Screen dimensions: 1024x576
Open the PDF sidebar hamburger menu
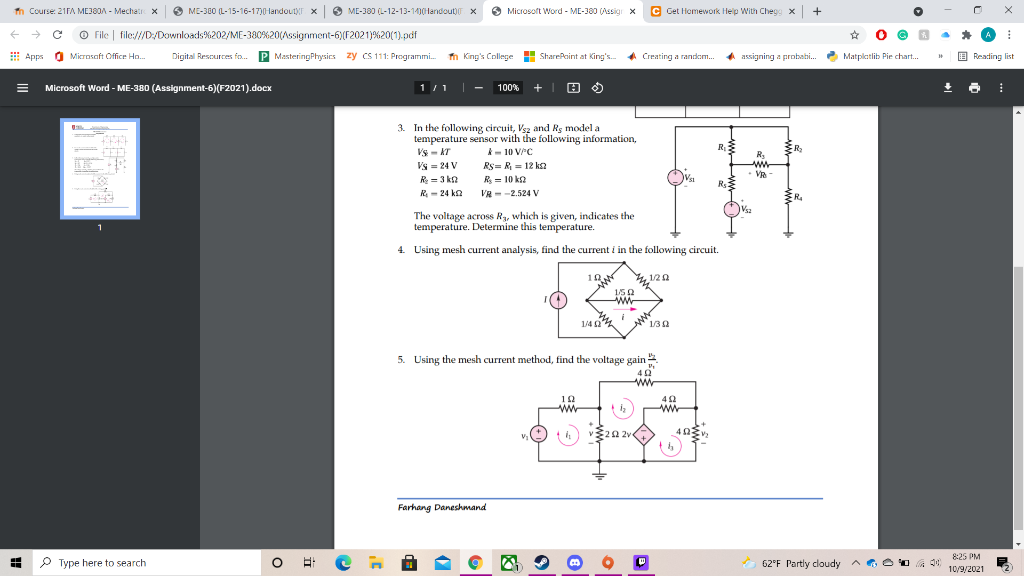pos(21,88)
